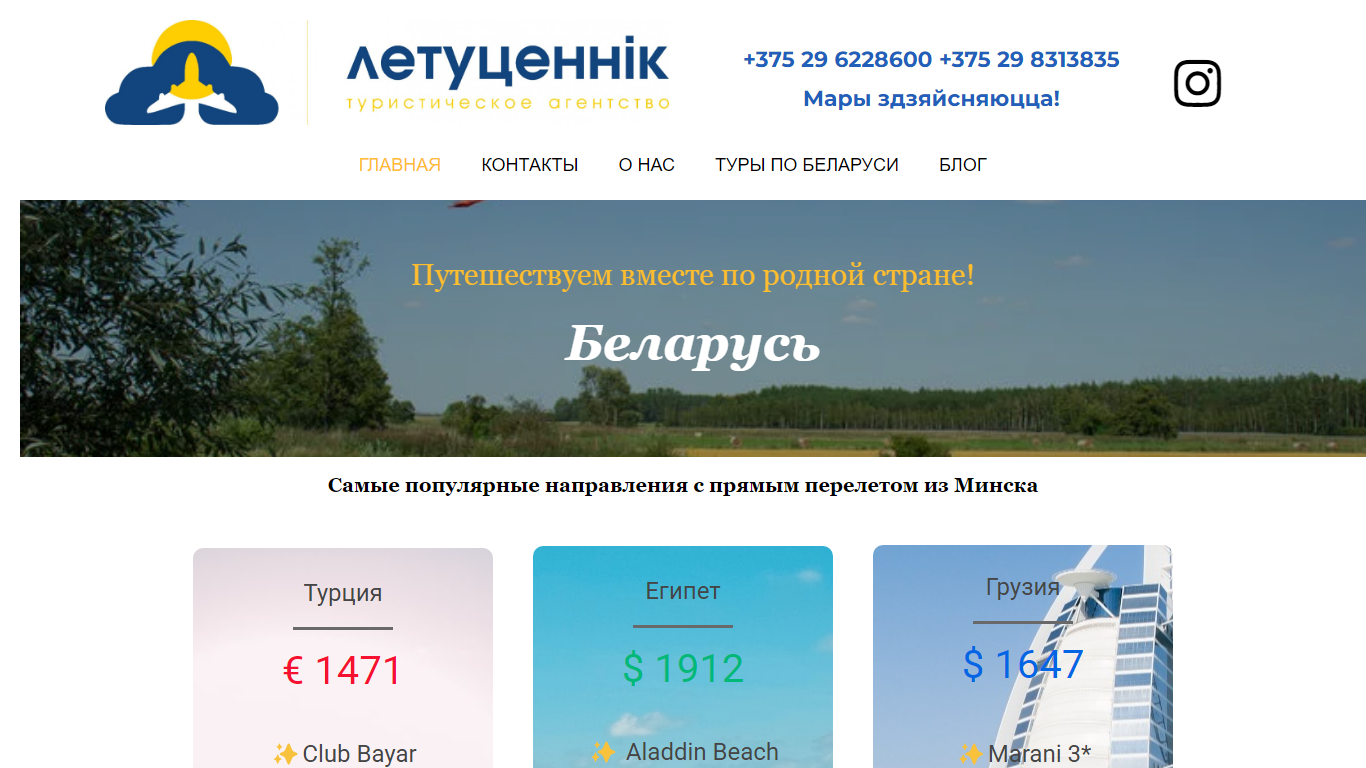
Task: Open the О НАС menu item
Action: 647,165
